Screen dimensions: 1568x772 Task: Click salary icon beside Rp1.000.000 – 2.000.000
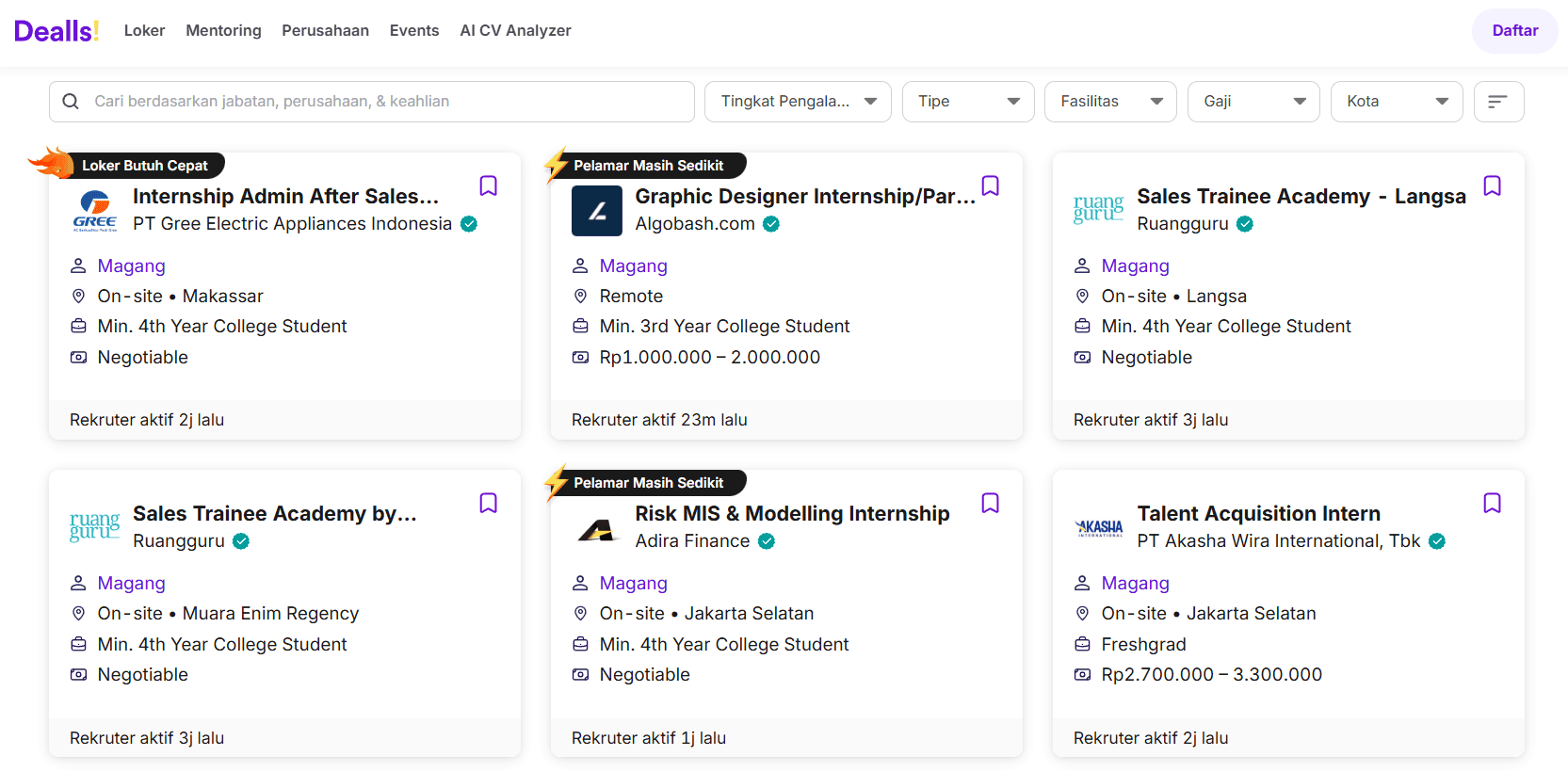click(580, 358)
